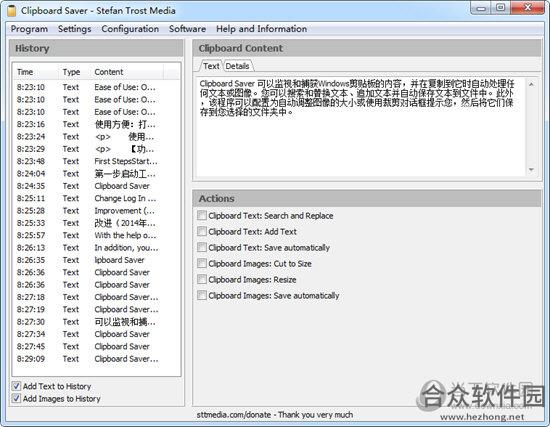550x427 pixels.
Task: Switch to the Text tab
Action: click(211, 66)
